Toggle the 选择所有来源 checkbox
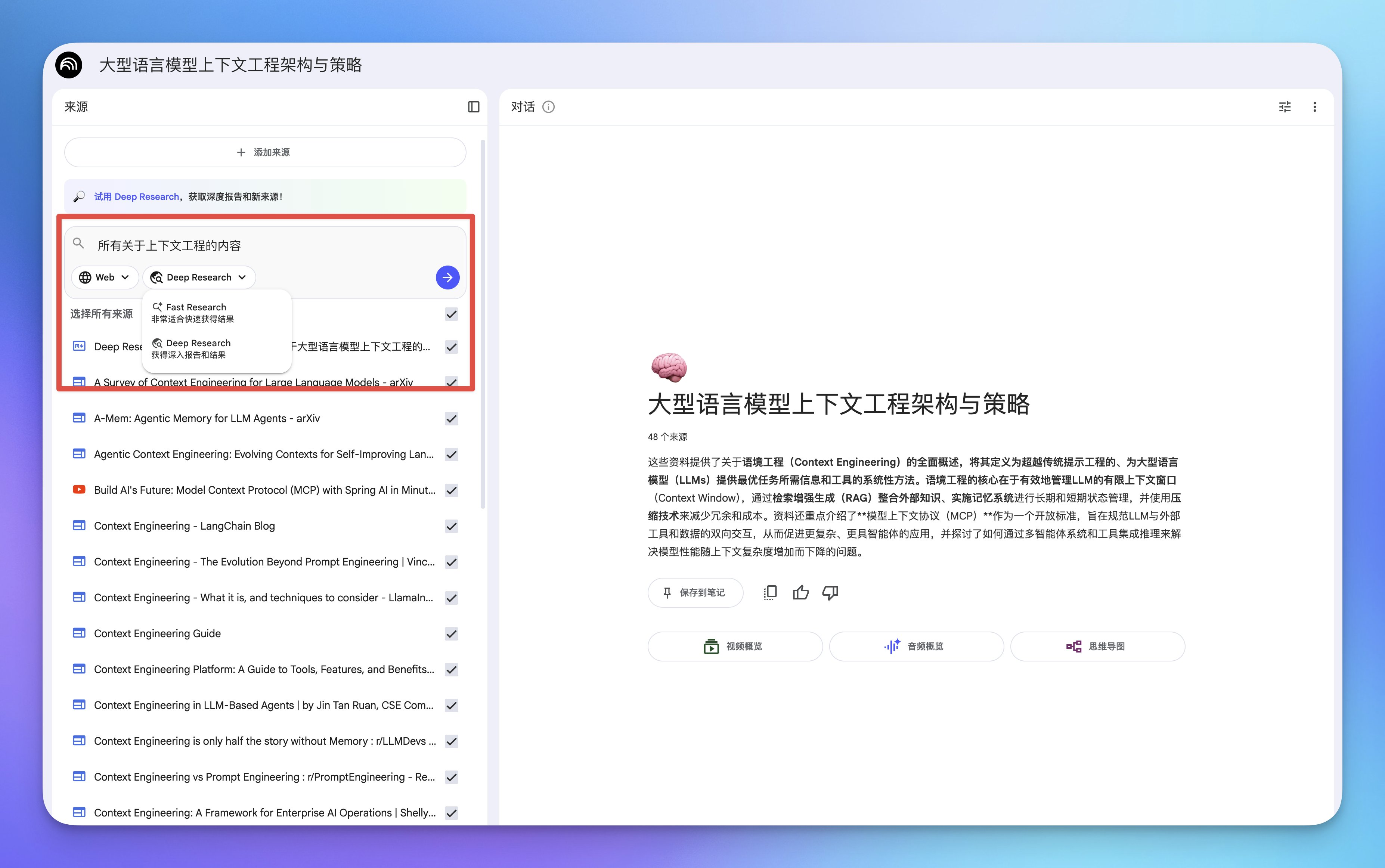 452,314
